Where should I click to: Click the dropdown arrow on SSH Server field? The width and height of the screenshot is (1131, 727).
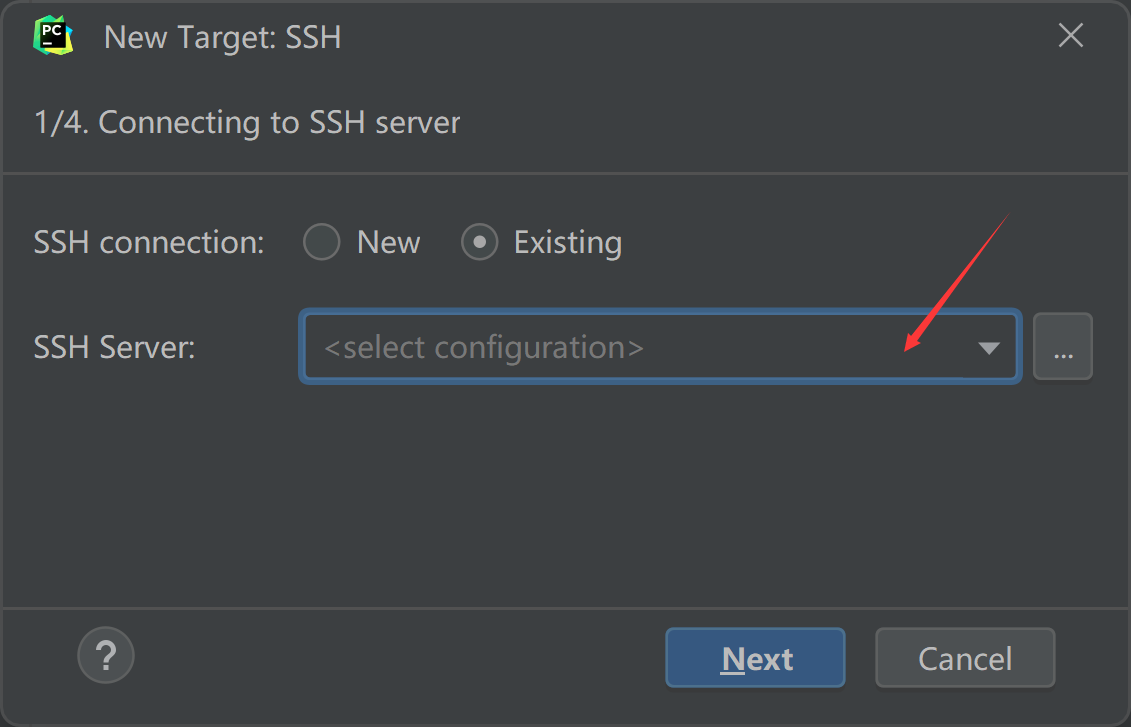tap(989, 347)
